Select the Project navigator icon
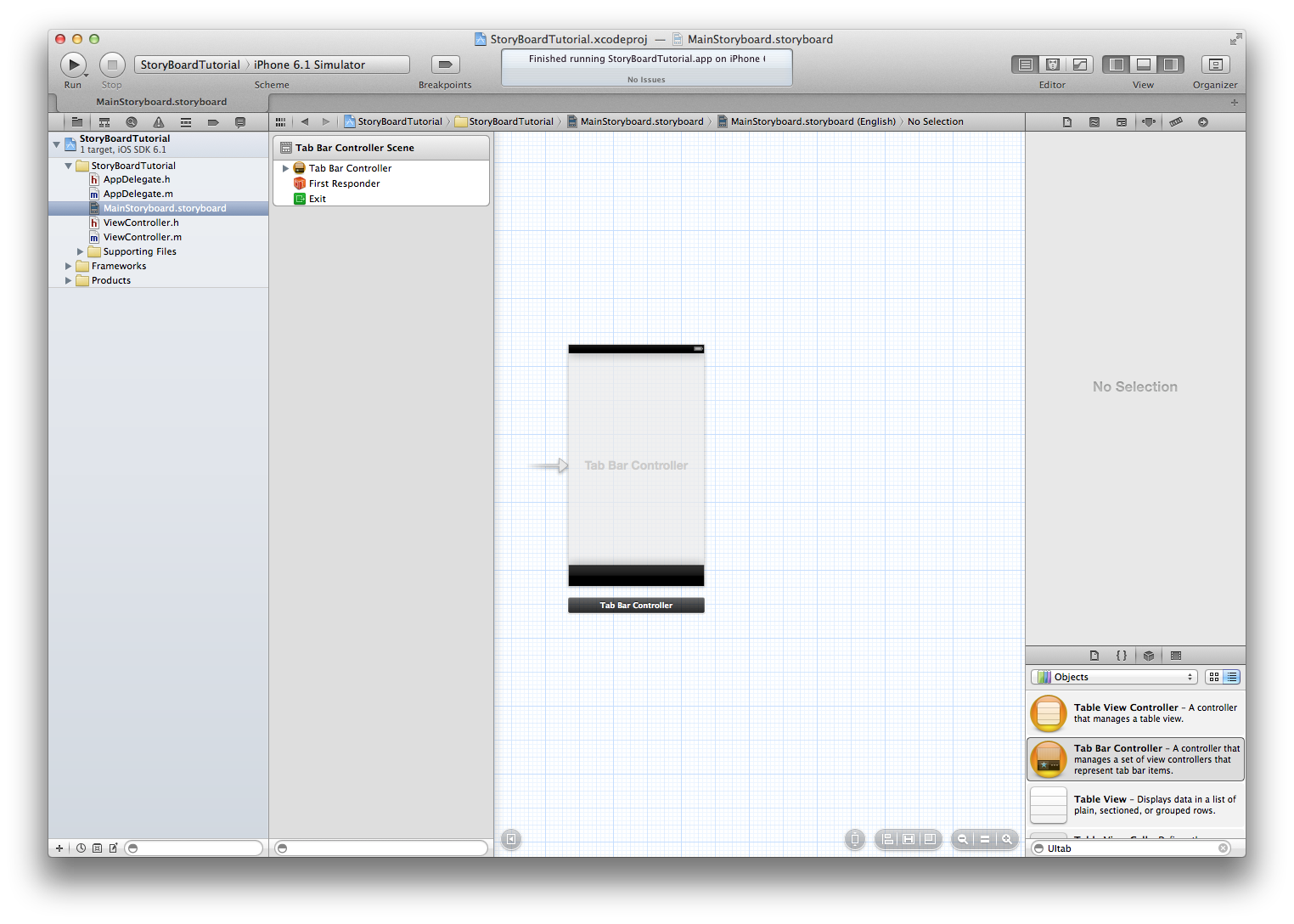This screenshot has width=1294, height=924. coord(77,122)
